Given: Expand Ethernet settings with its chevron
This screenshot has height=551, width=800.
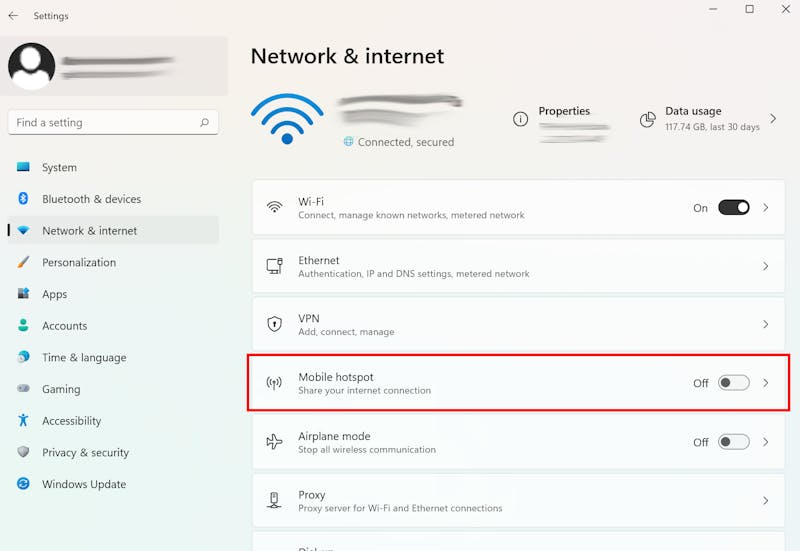Looking at the screenshot, I should click(765, 266).
